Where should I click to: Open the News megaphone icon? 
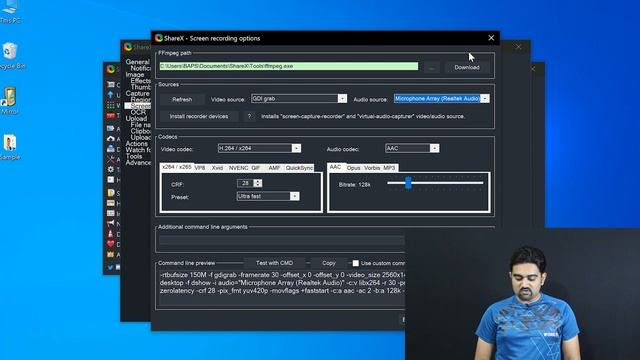point(111,223)
